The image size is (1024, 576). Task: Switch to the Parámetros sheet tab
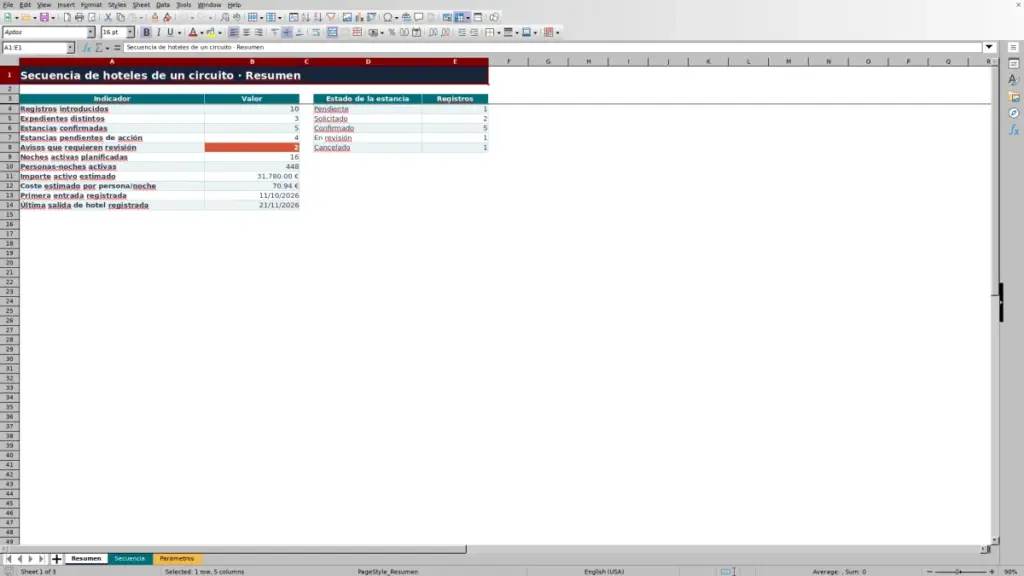(176, 559)
